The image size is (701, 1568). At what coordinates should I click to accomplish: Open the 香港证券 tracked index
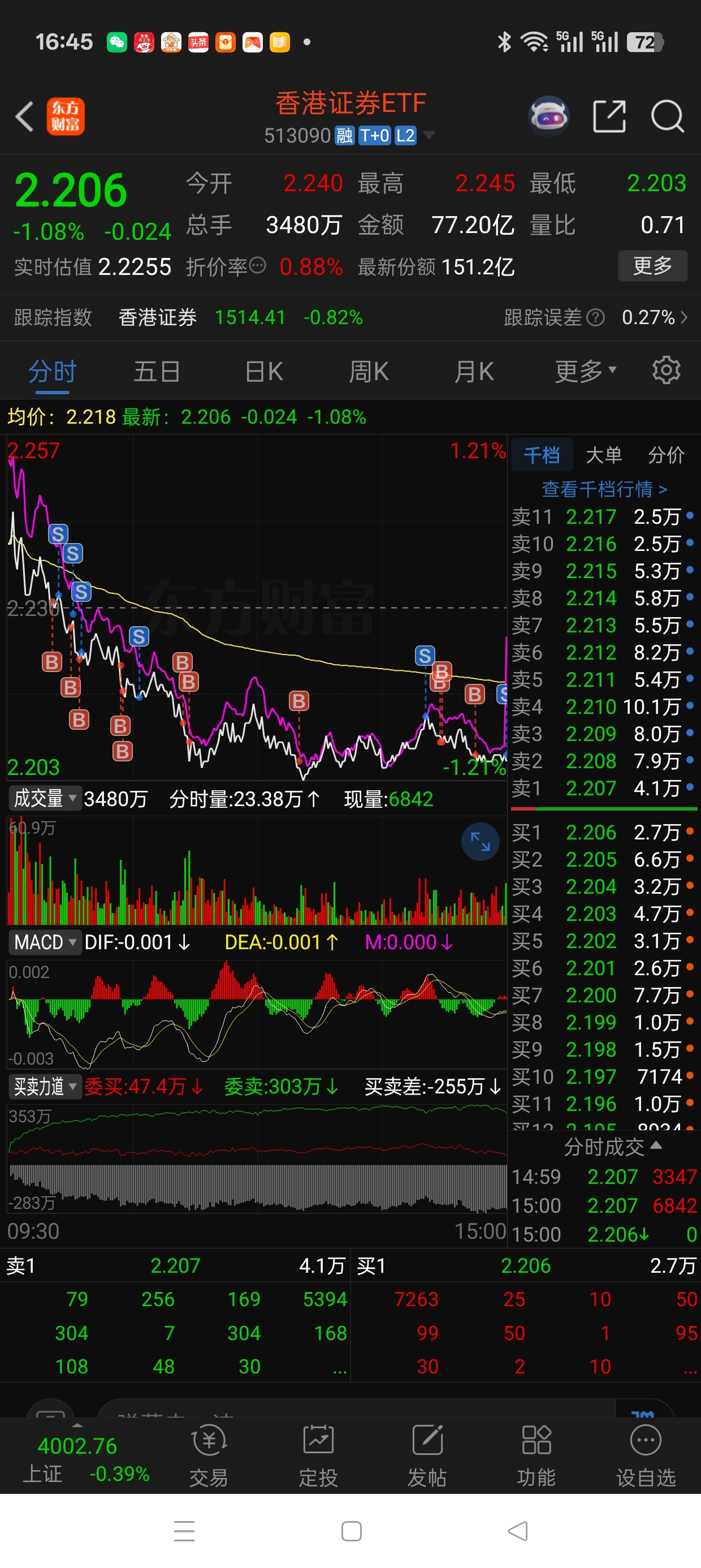coord(158,317)
